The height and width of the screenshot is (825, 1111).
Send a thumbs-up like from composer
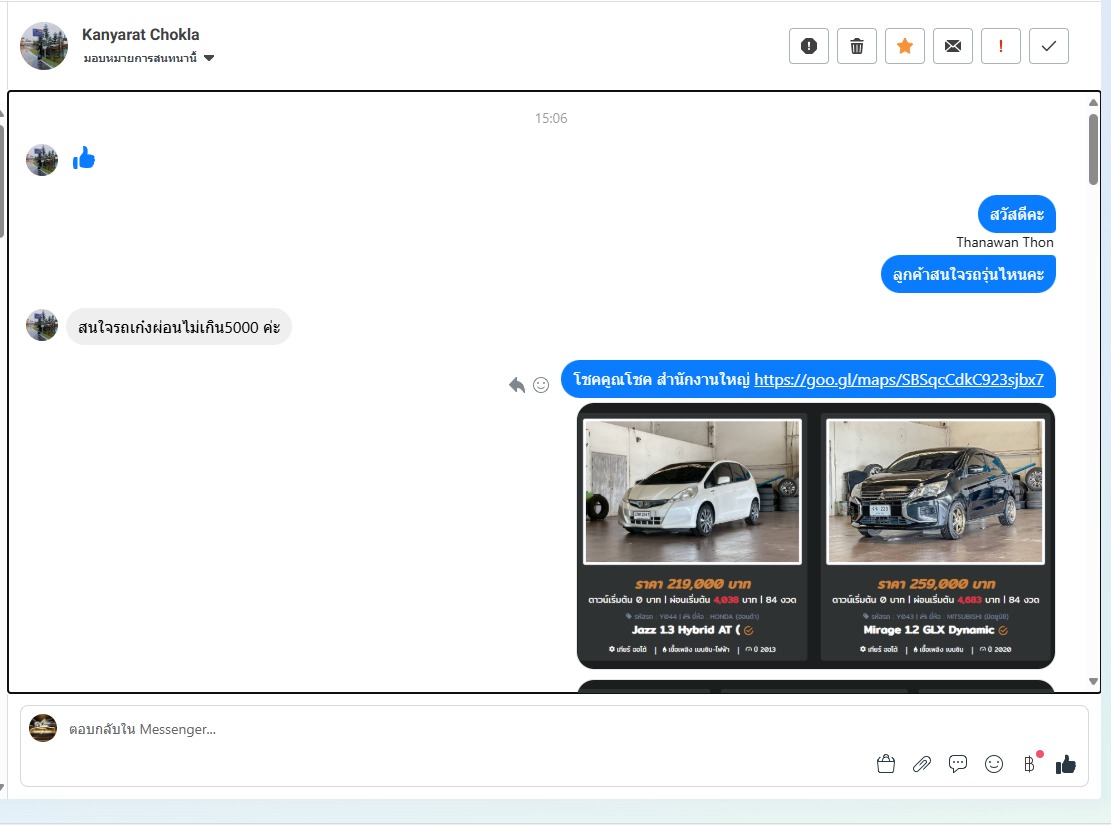click(x=1066, y=764)
